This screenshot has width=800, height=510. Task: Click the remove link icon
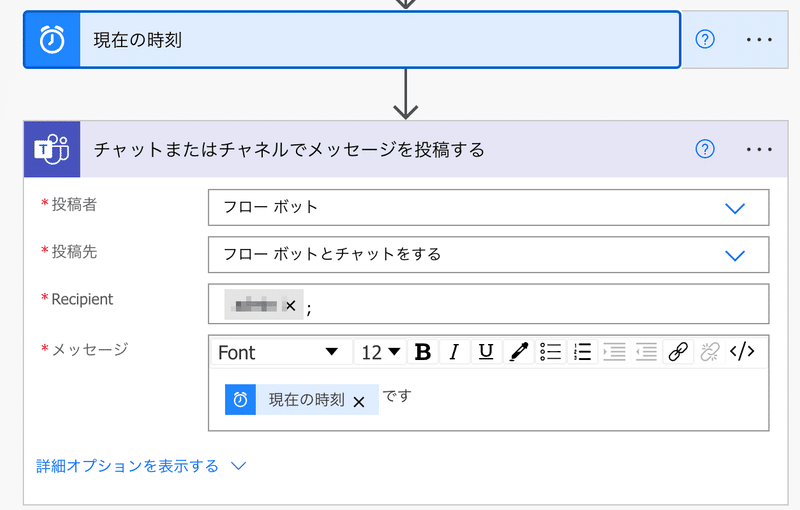710,352
